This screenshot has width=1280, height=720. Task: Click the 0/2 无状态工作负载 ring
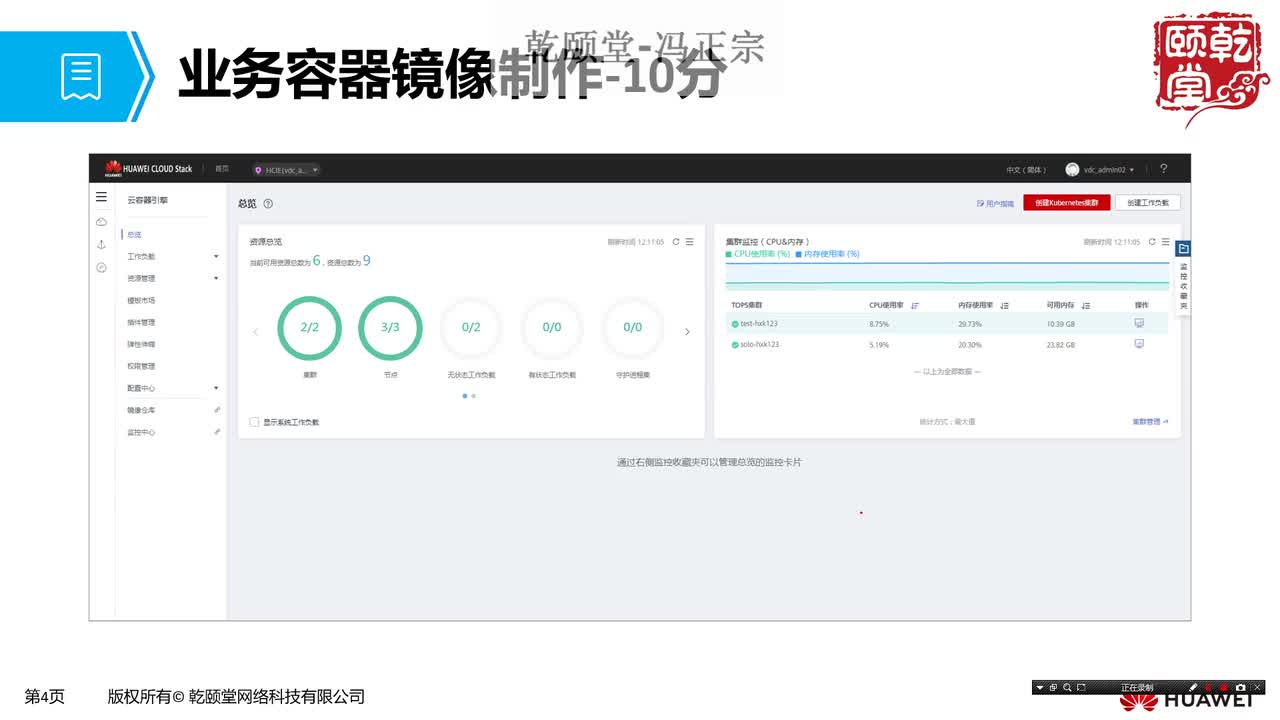point(471,328)
